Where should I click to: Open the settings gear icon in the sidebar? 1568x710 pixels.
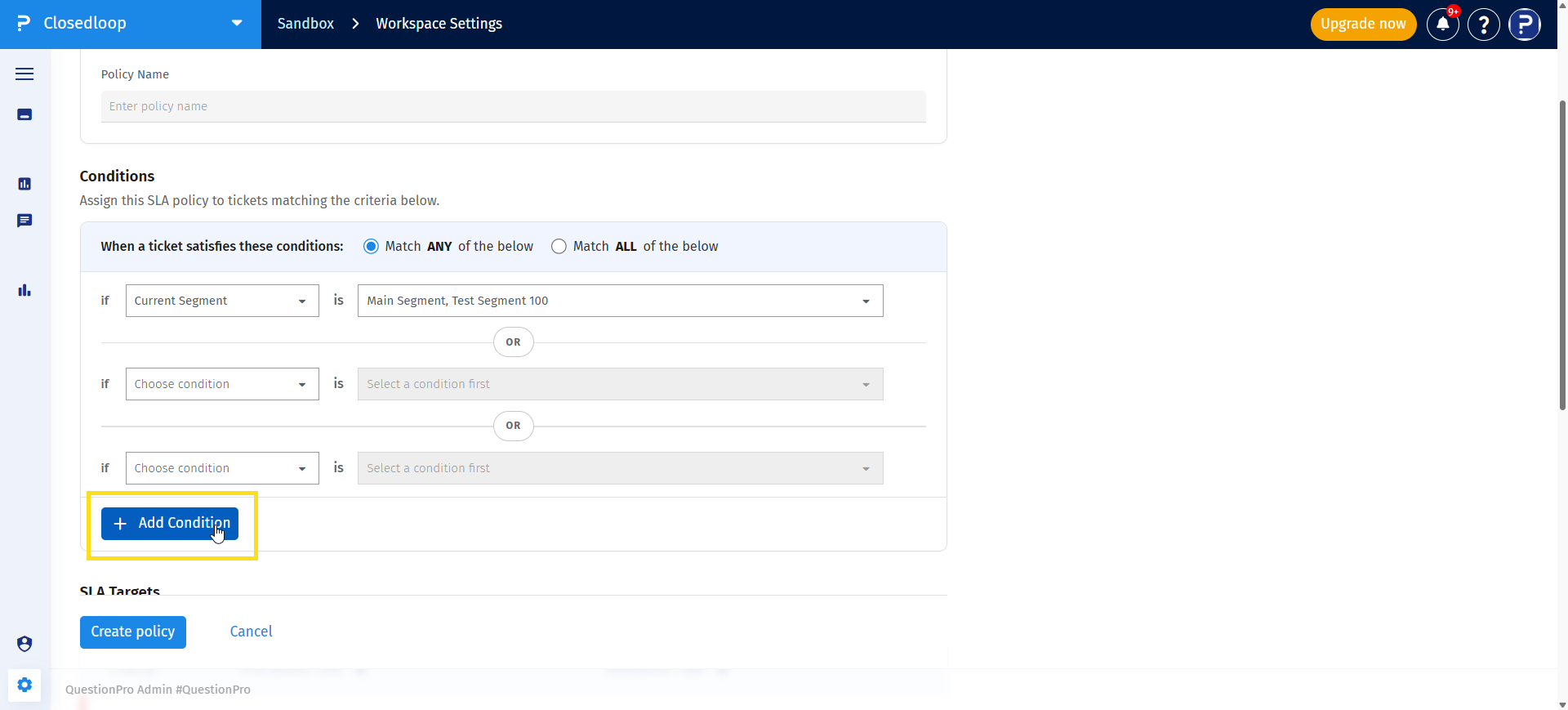coord(24,685)
